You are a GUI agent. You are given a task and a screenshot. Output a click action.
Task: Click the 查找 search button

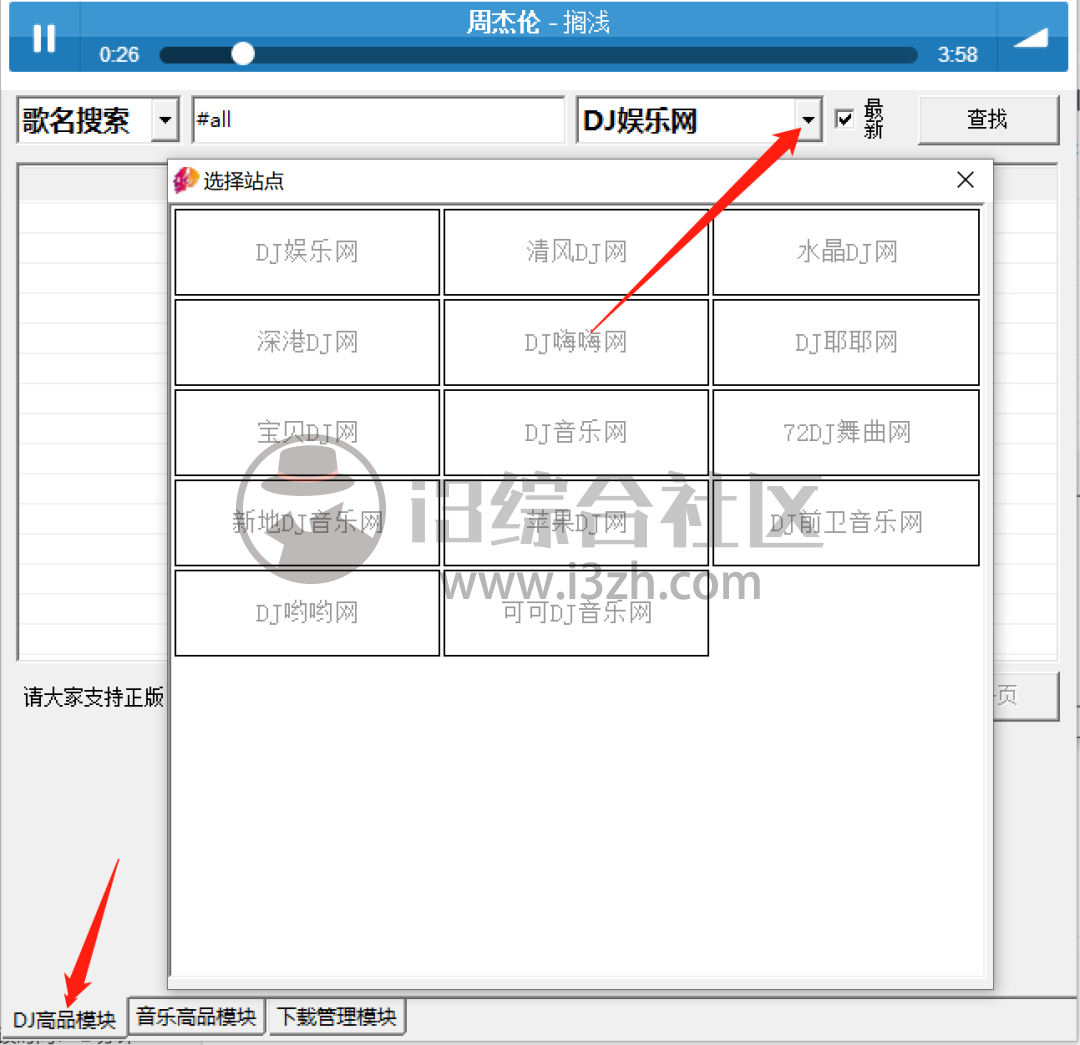pos(988,120)
